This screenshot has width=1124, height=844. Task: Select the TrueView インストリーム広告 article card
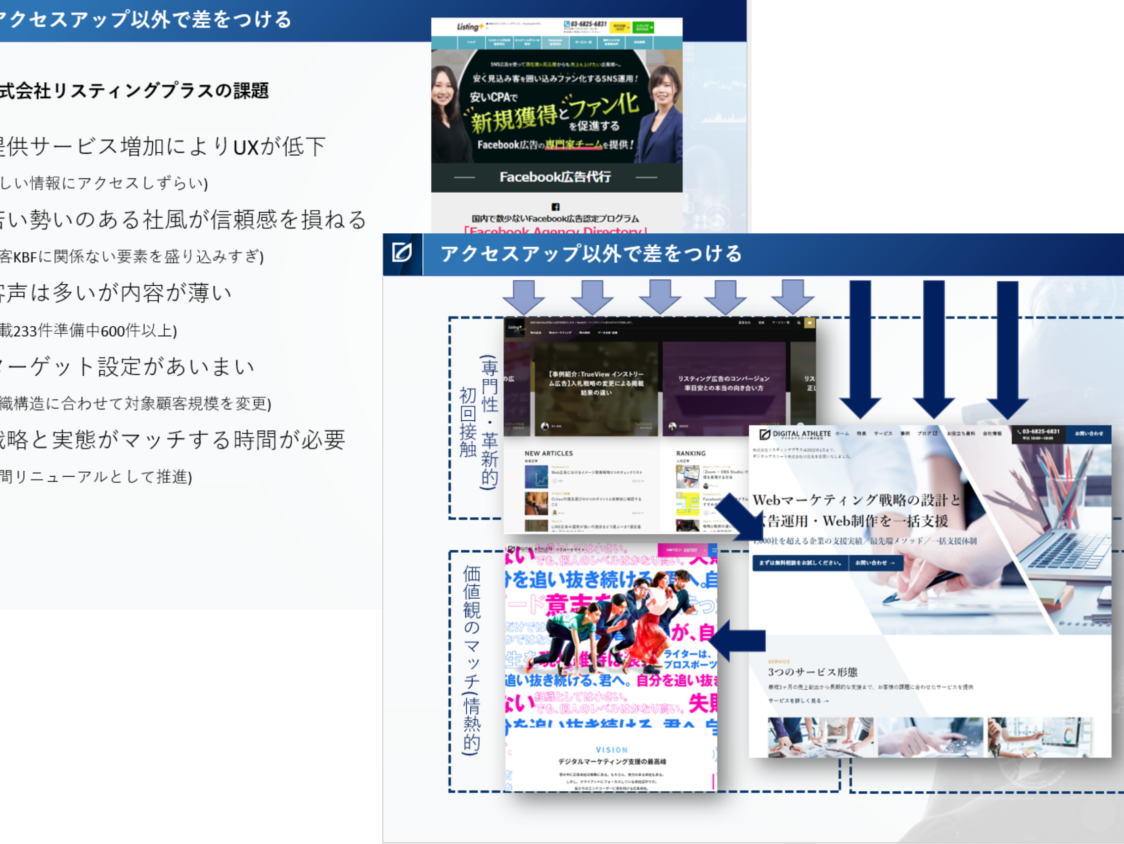click(596, 388)
